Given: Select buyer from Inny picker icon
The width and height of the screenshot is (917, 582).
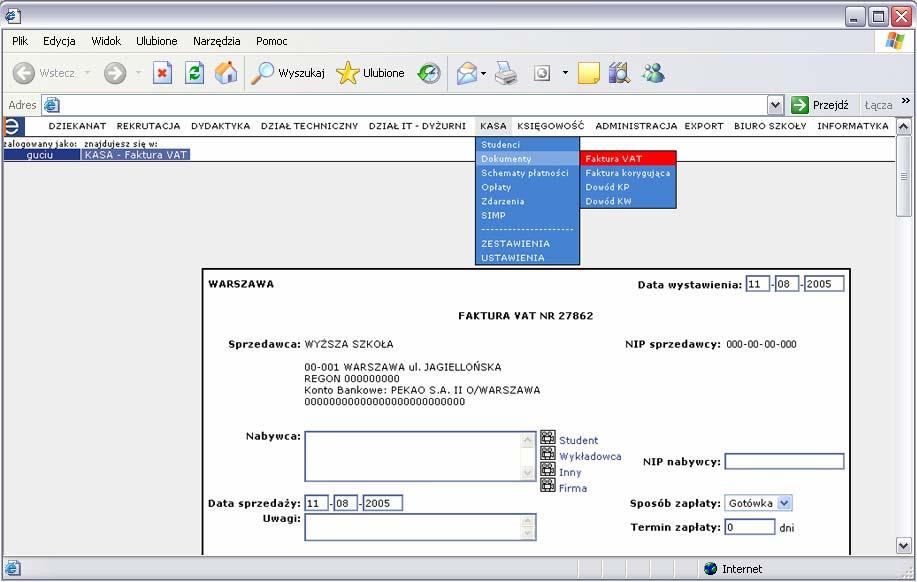Looking at the screenshot, I should click(x=548, y=469).
